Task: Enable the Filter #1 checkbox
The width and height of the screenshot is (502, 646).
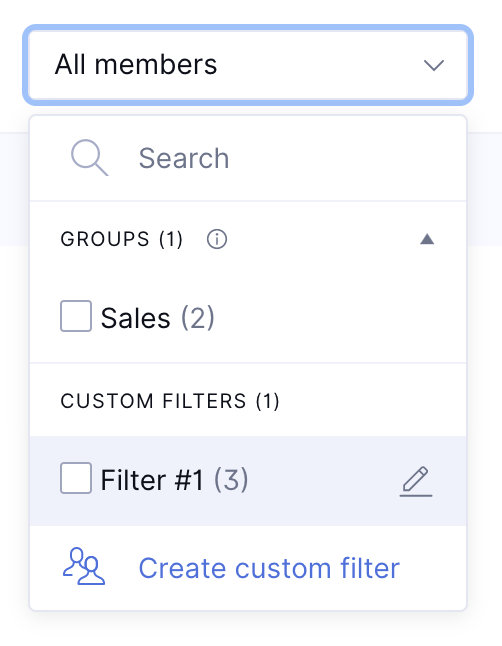Action: (76, 478)
